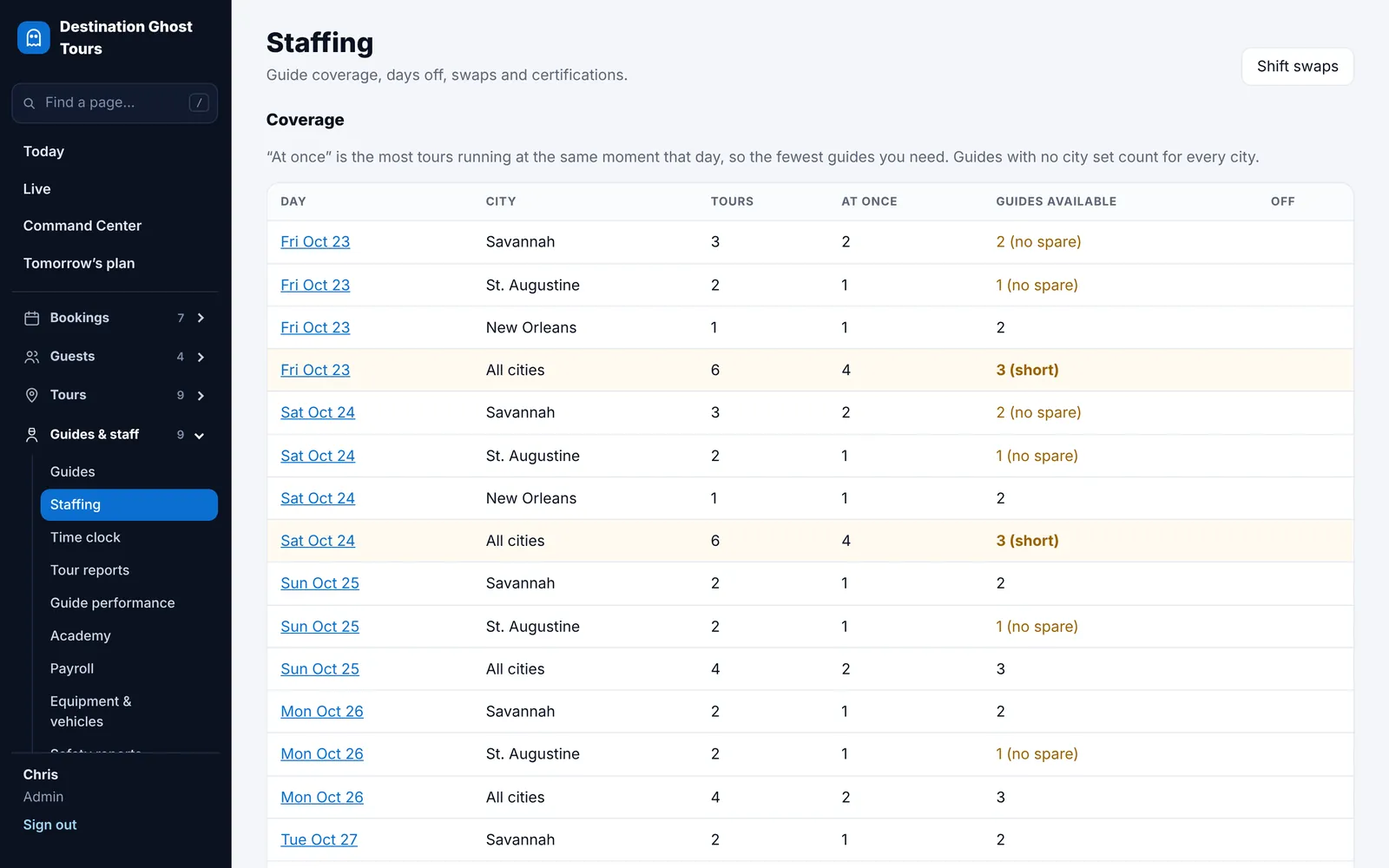The width and height of the screenshot is (1389, 868).
Task: Click the Shift swaps button
Action: point(1297,67)
